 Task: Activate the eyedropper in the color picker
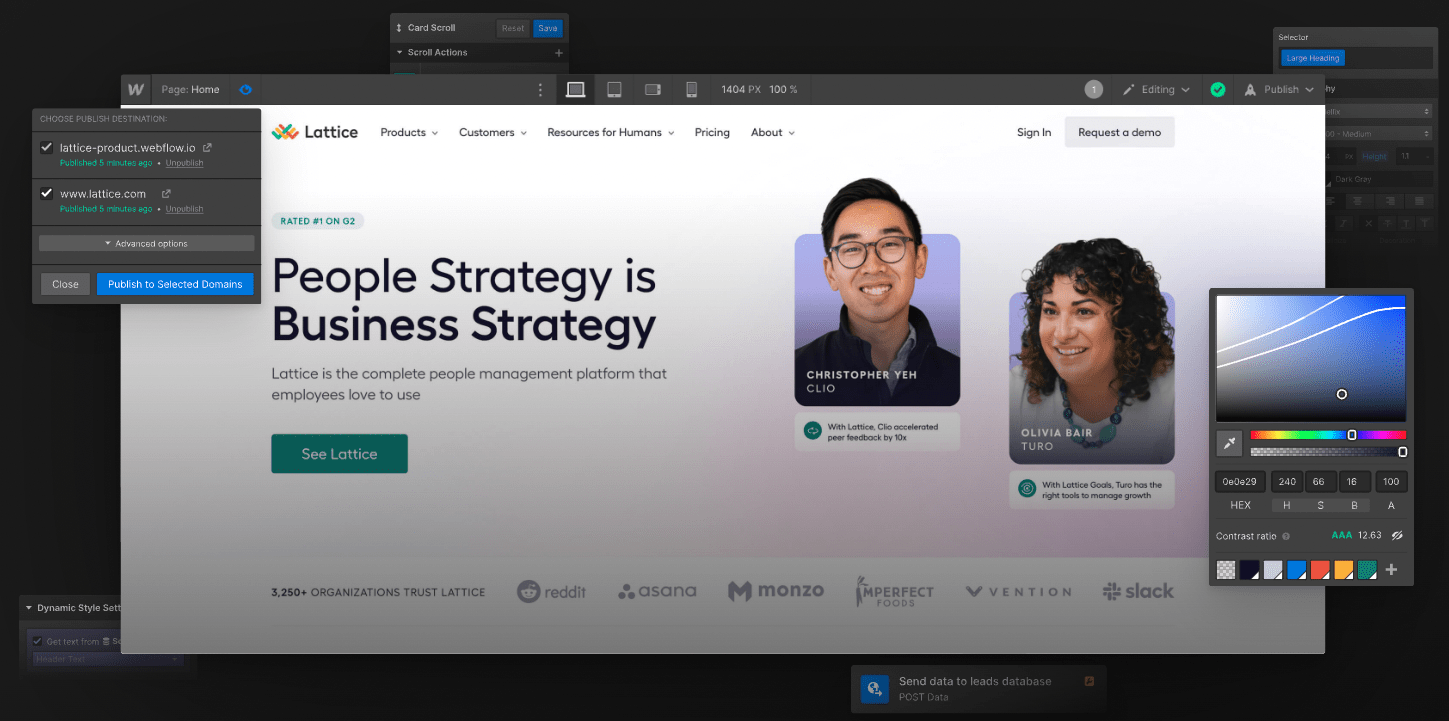pos(1228,443)
